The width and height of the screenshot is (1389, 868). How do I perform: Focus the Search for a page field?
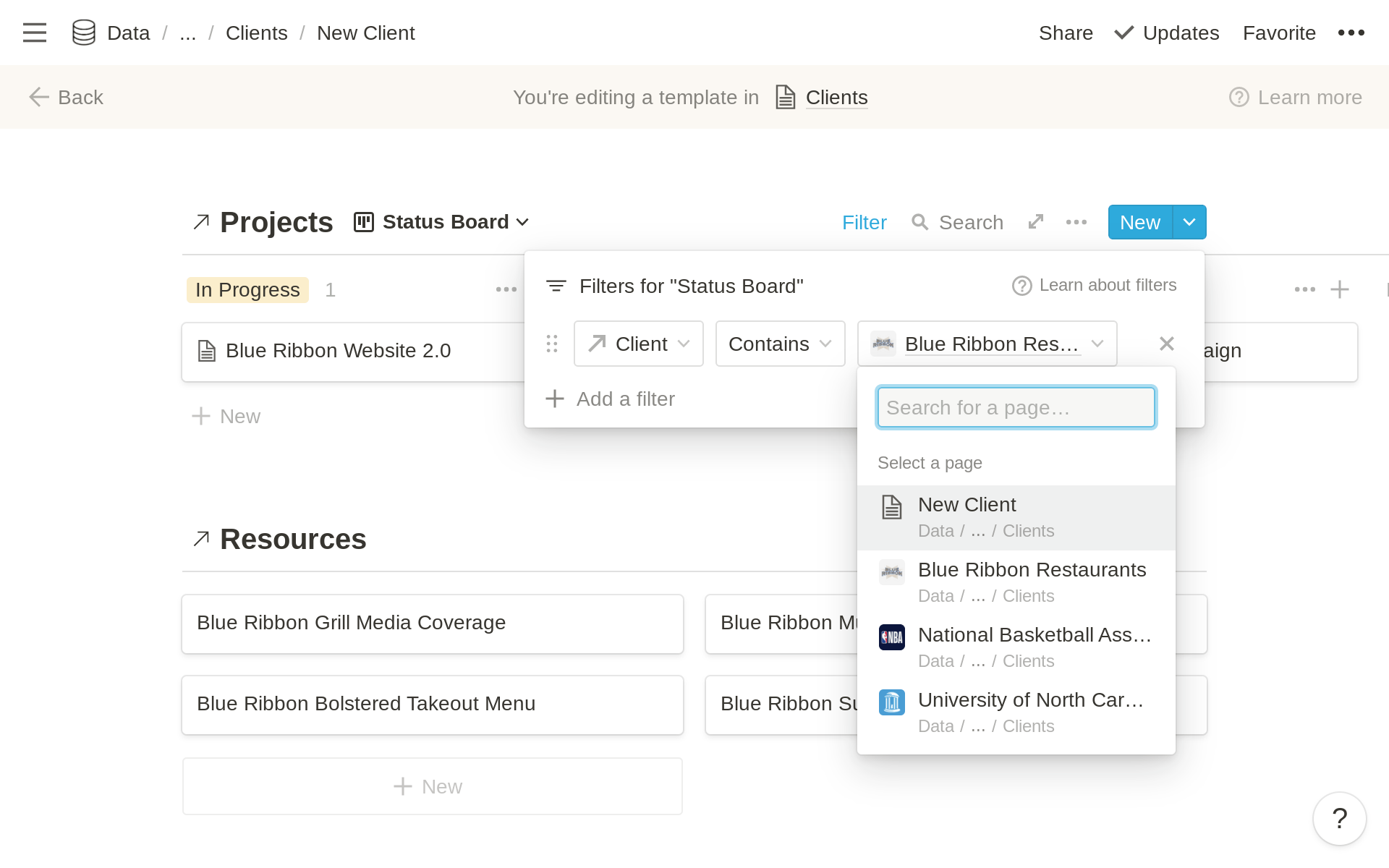[x=1016, y=408]
